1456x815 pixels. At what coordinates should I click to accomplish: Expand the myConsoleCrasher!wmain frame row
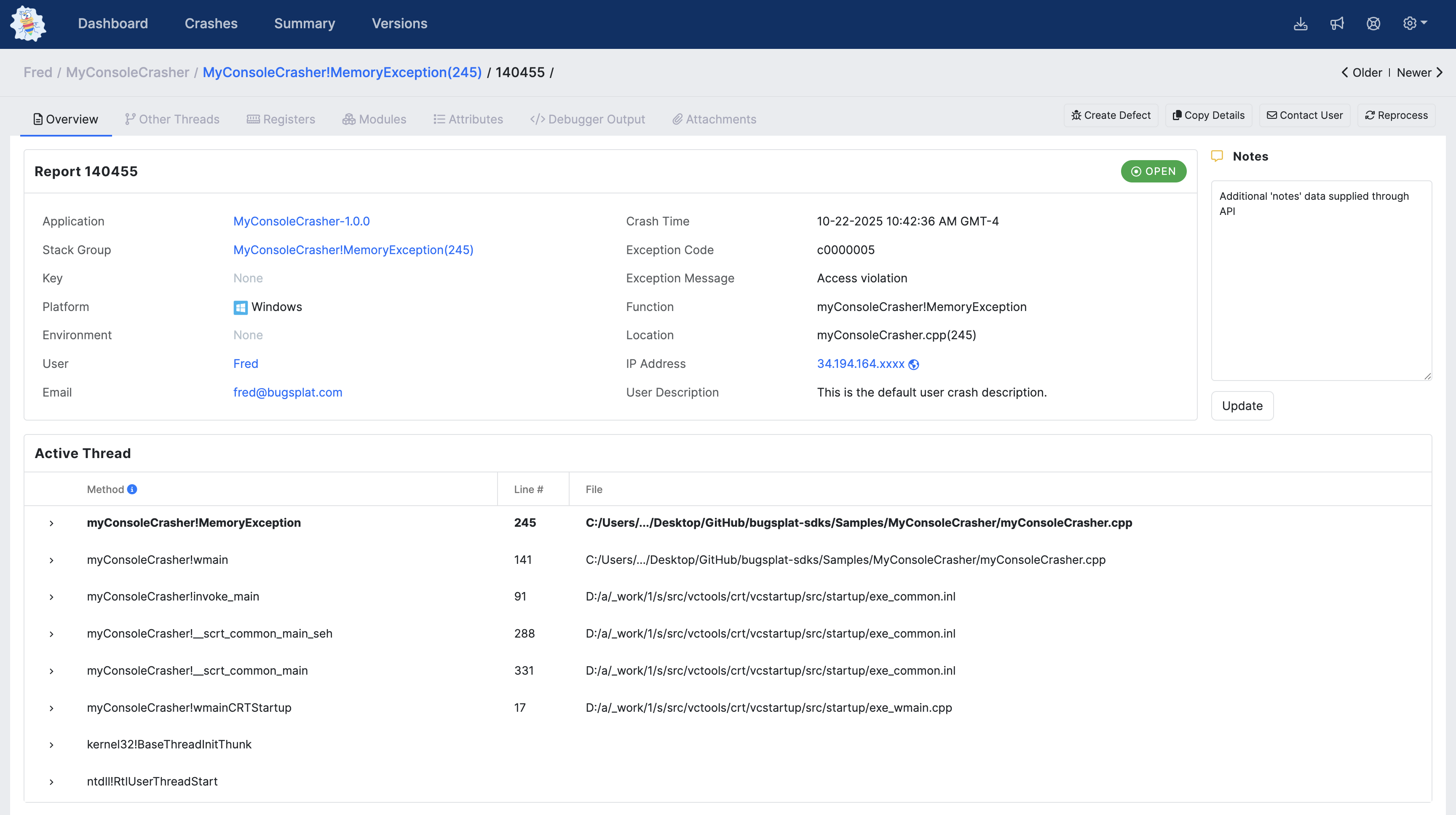(x=51, y=560)
